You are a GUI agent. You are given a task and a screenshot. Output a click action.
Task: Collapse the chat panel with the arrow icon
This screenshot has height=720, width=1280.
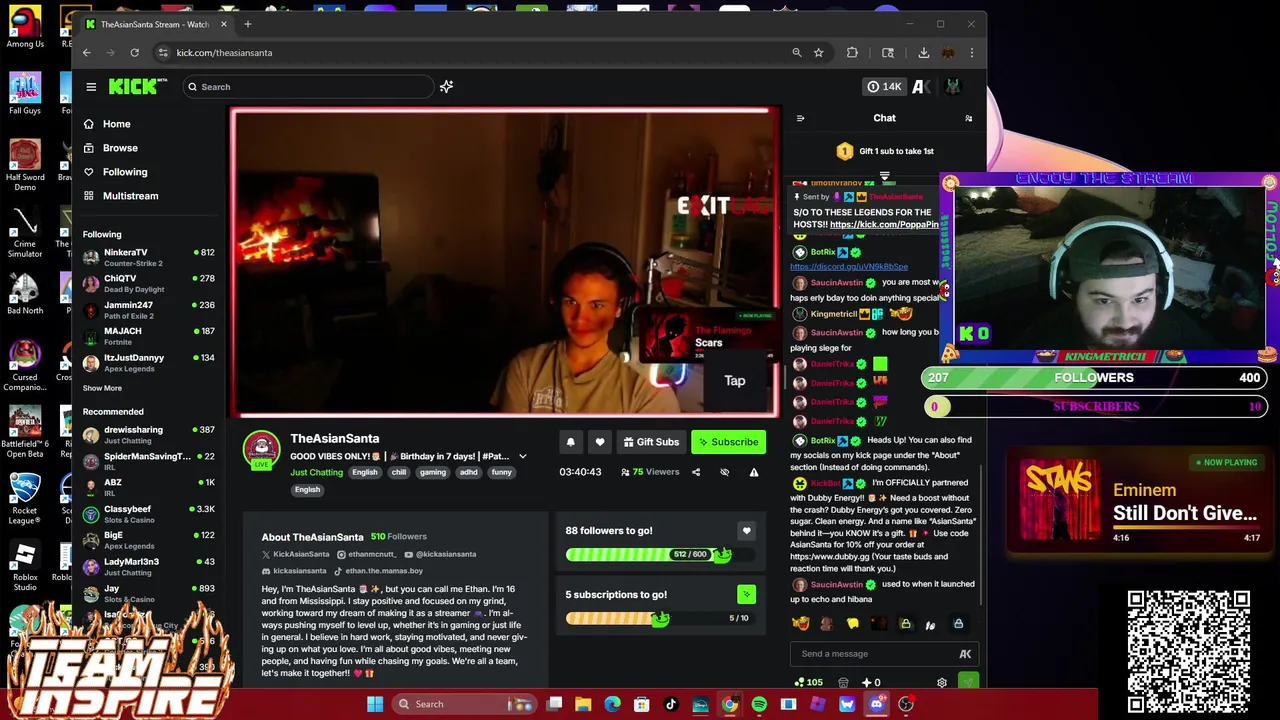(800, 118)
